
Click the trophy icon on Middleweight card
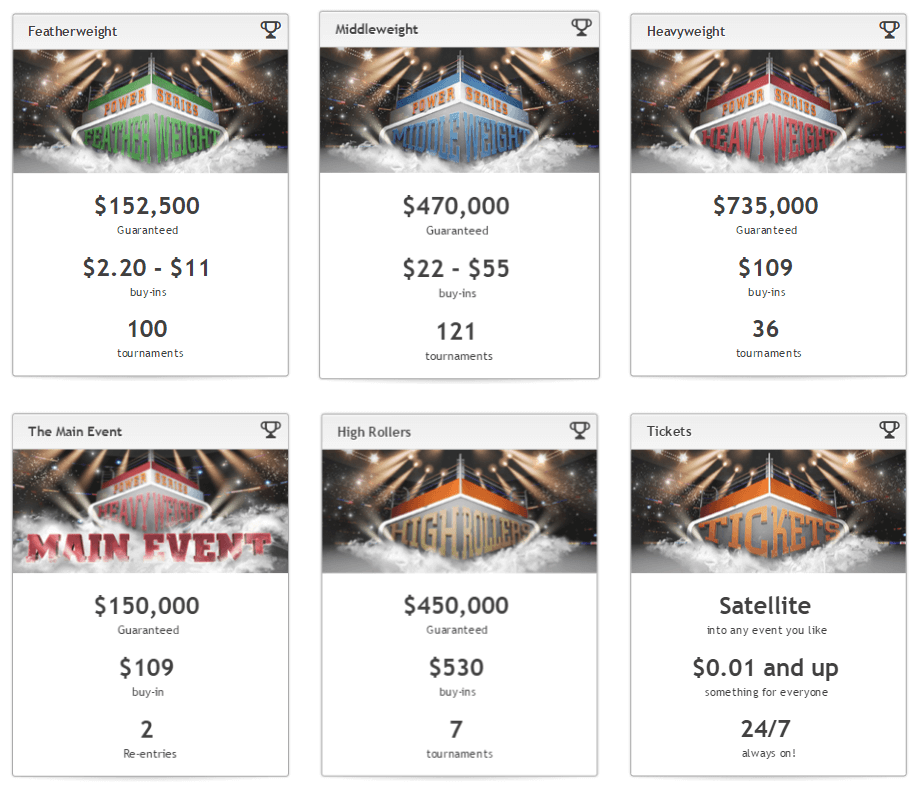click(x=581, y=27)
